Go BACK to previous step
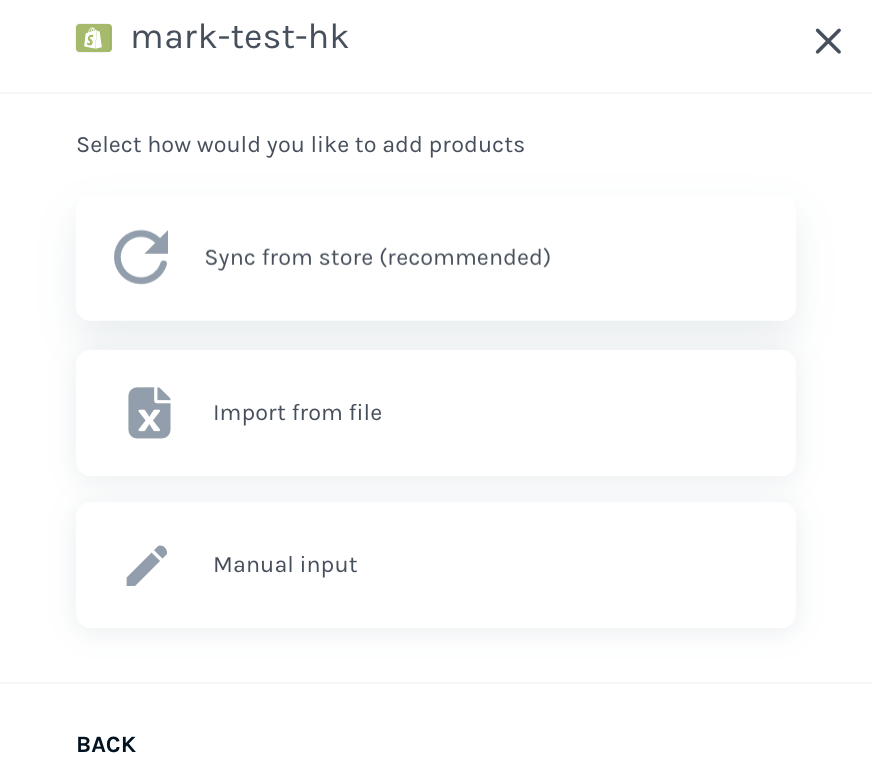 tap(106, 744)
